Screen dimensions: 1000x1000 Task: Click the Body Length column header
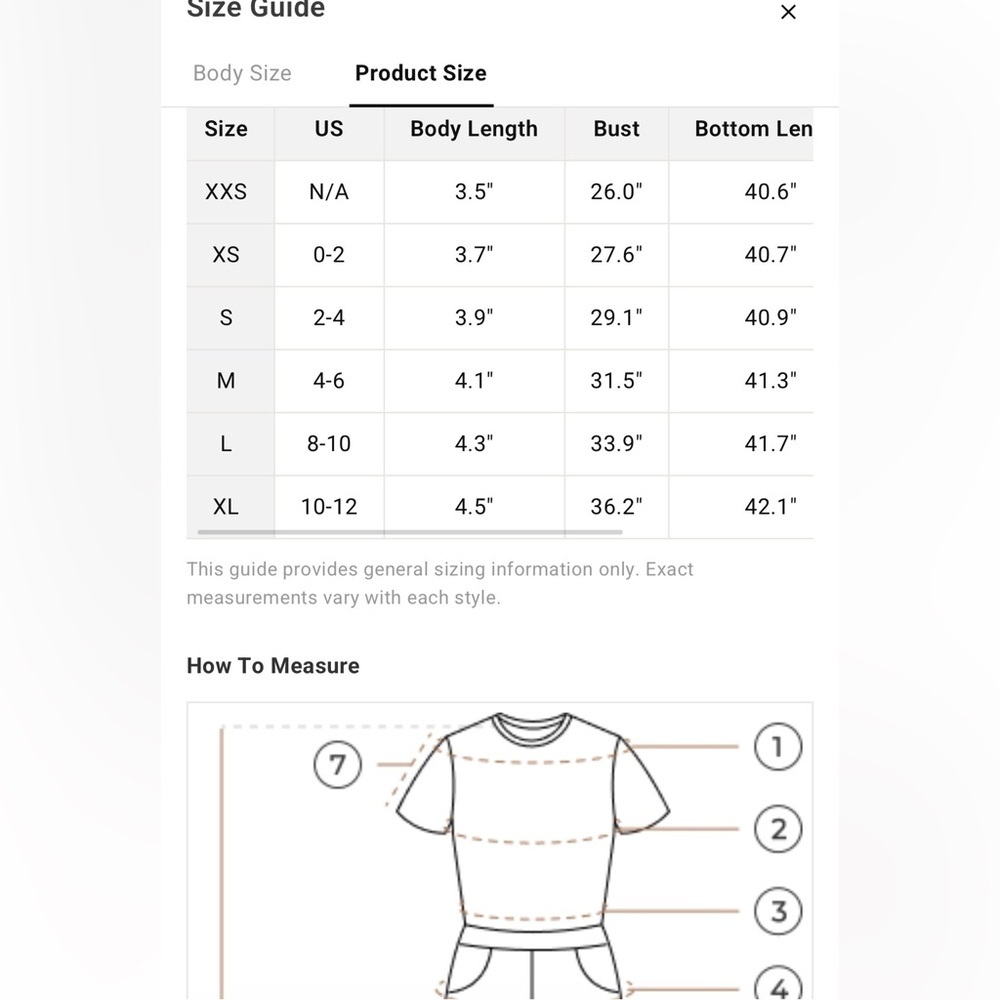pos(474,129)
